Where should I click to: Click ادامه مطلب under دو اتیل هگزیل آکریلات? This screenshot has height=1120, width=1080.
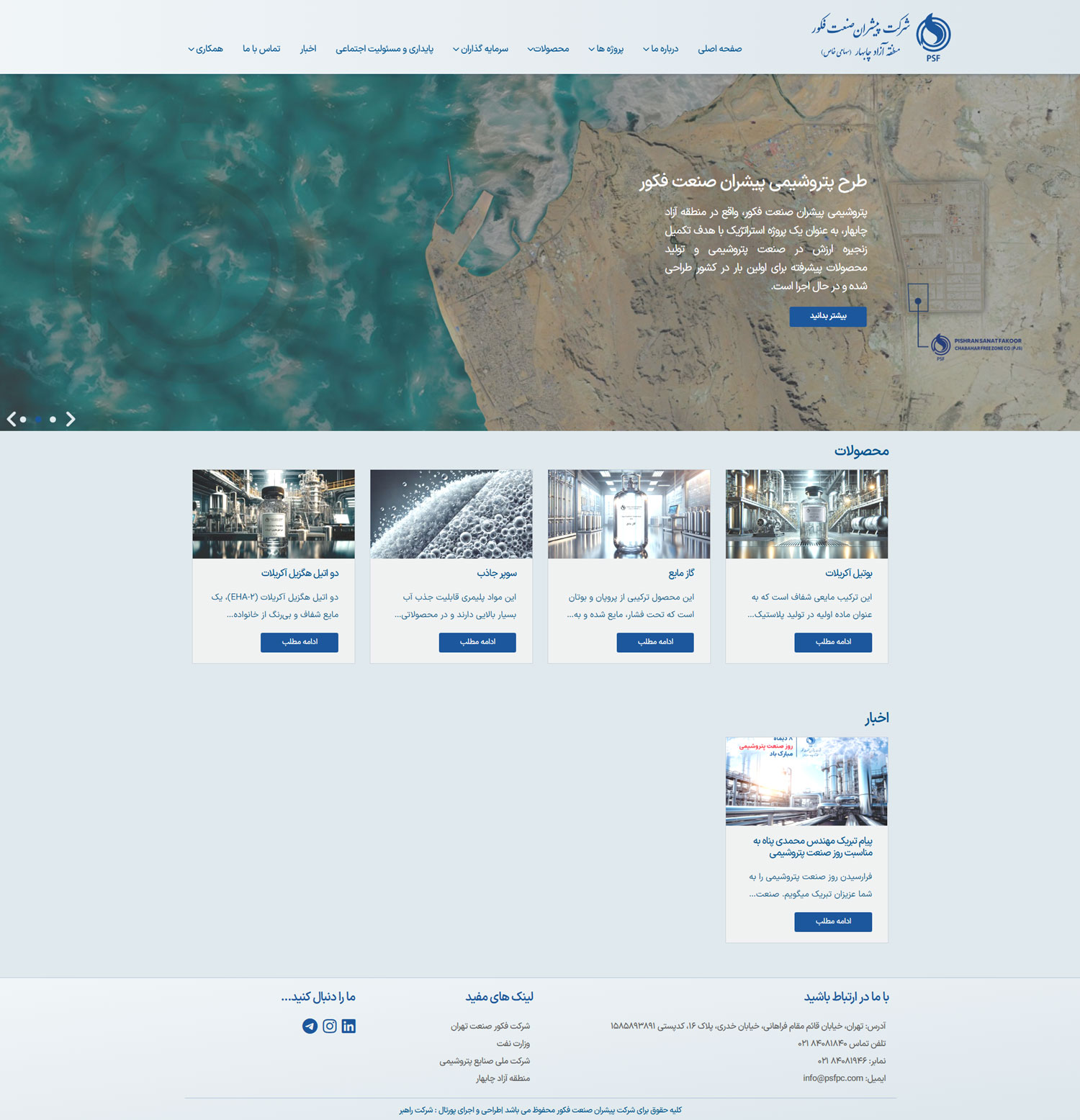[300, 642]
